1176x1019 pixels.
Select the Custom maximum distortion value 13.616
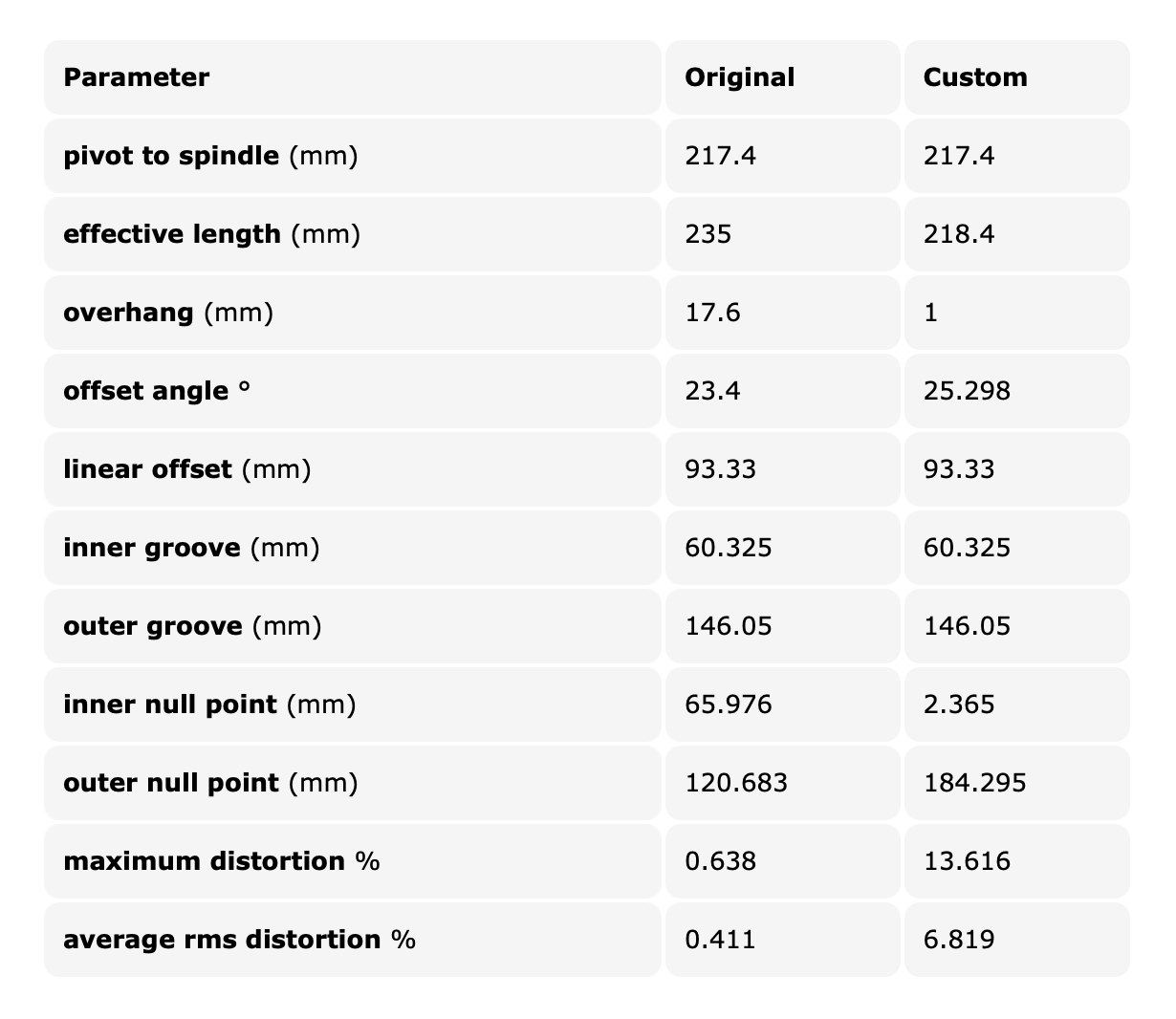click(x=967, y=861)
